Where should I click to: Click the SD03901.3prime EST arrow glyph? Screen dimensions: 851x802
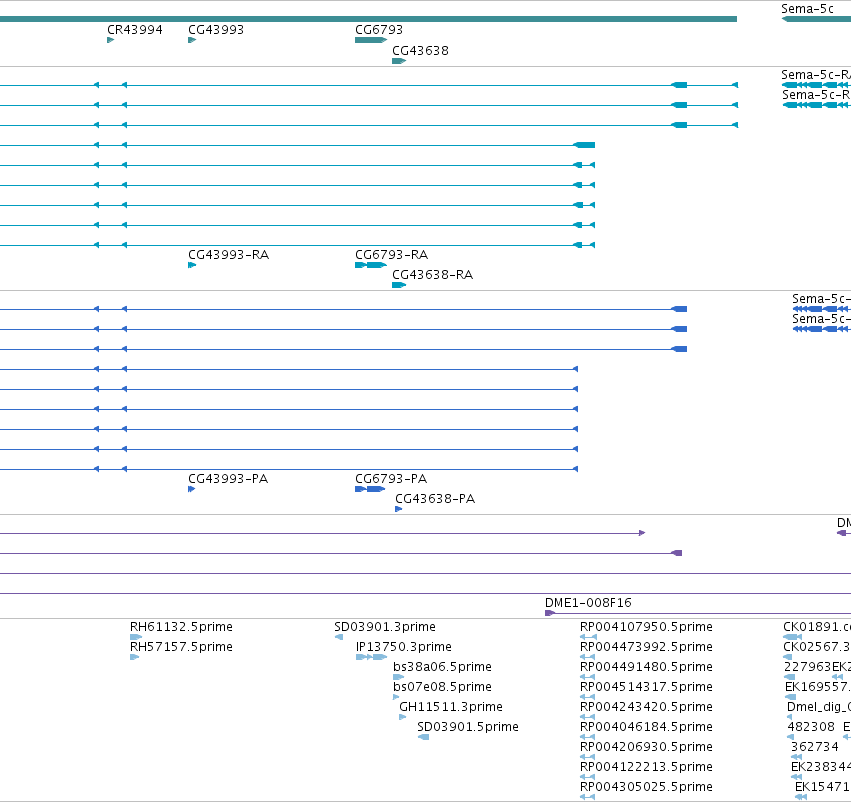pyautogui.click(x=339, y=637)
